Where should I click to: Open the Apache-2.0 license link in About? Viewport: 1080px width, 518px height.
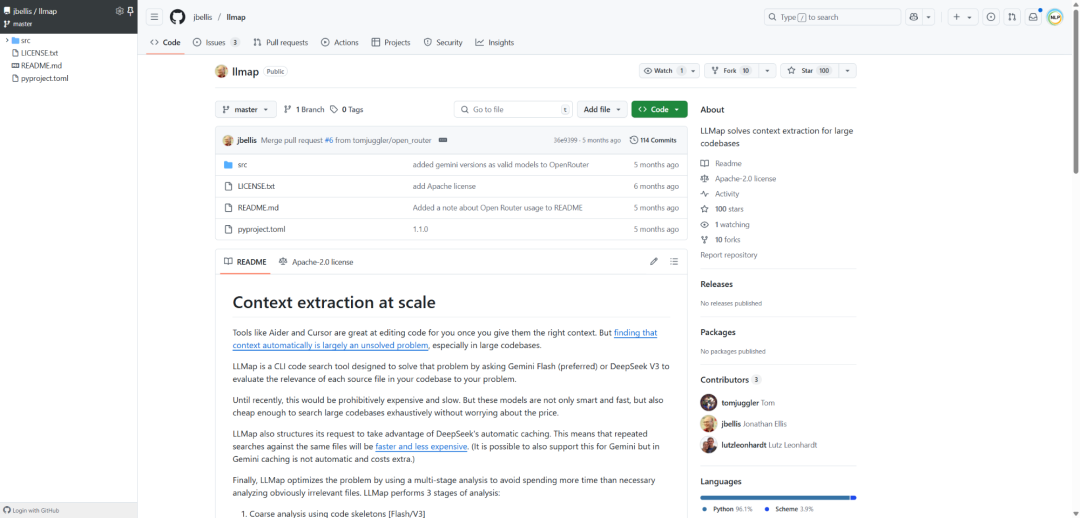[738, 179]
